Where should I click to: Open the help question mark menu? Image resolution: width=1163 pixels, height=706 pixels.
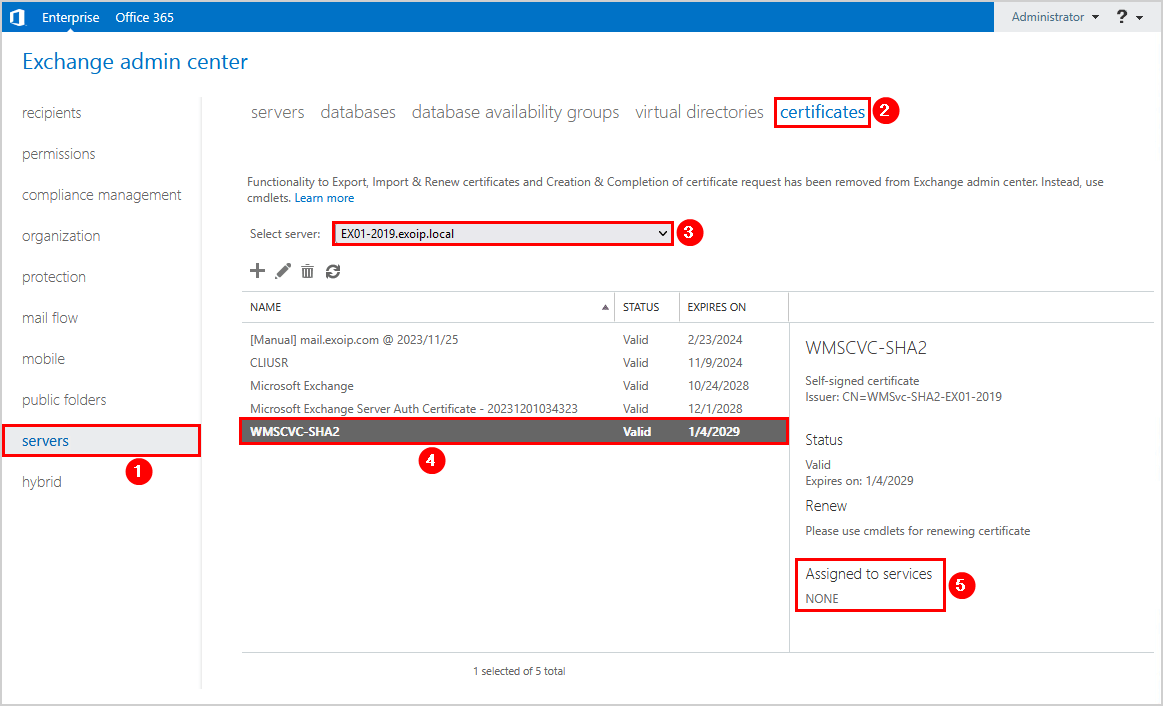(x=1129, y=17)
